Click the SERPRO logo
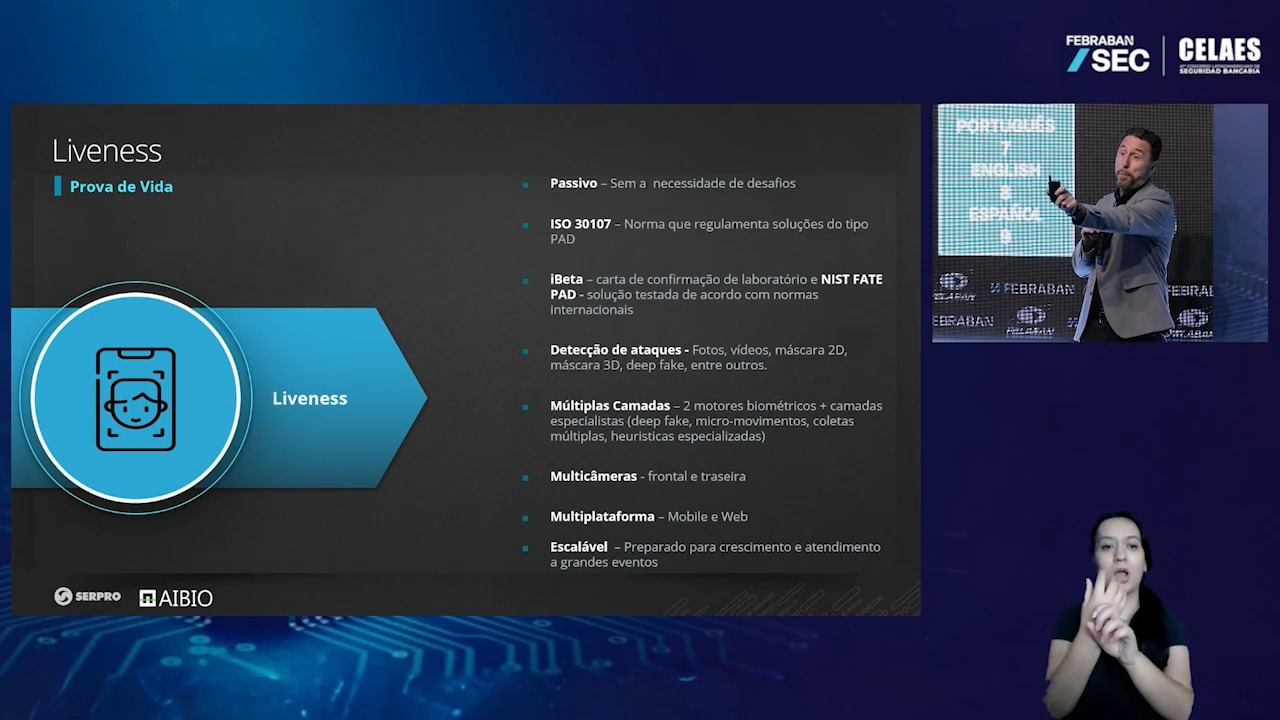This screenshot has width=1280, height=720. 87,597
